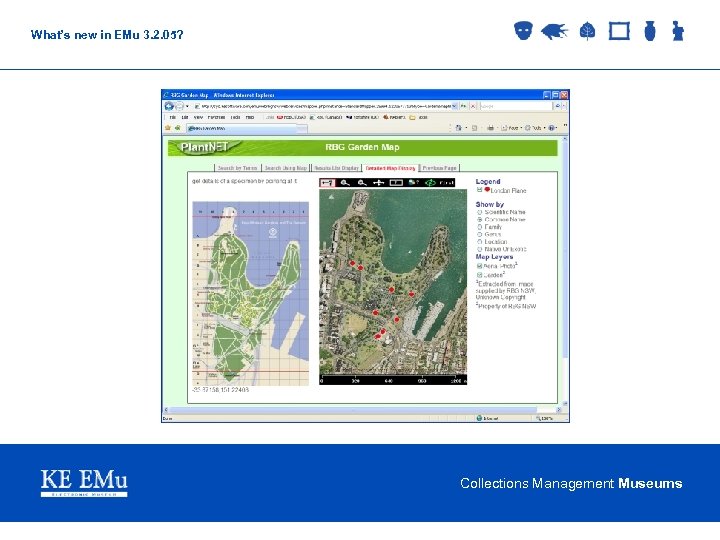The width and height of the screenshot is (720, 540).
Task: Select the zoom in magnifier map tool
Action: point(345,183)
